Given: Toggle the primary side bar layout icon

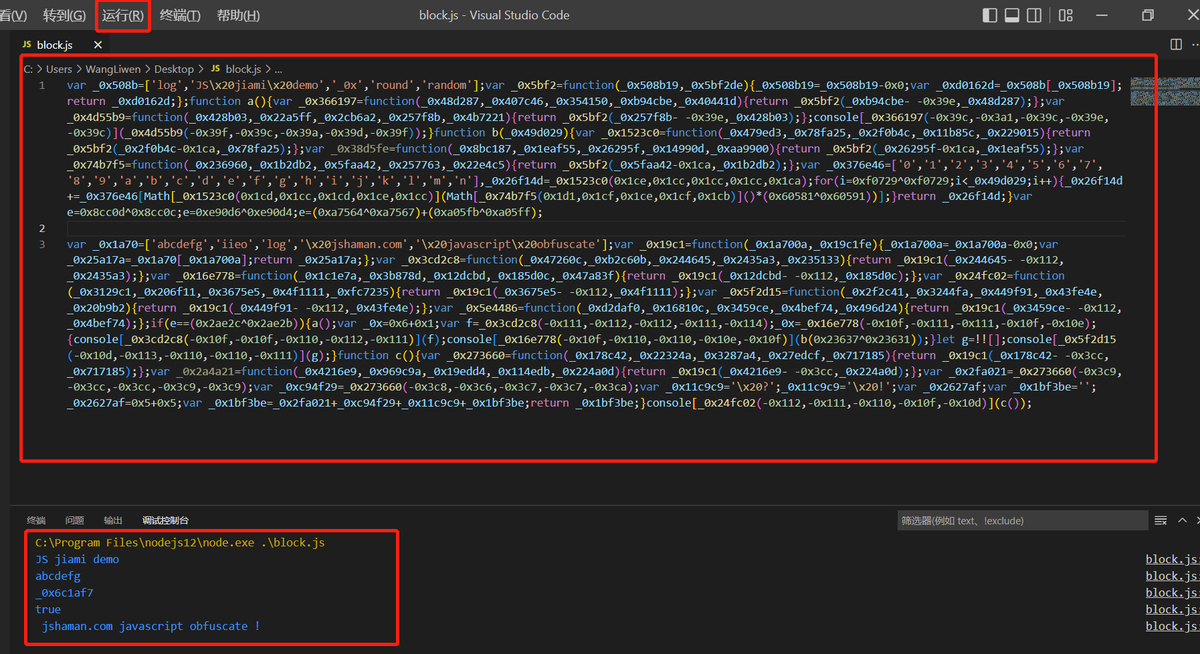Looking at the screenshot, I should click(x=990, y=15).
